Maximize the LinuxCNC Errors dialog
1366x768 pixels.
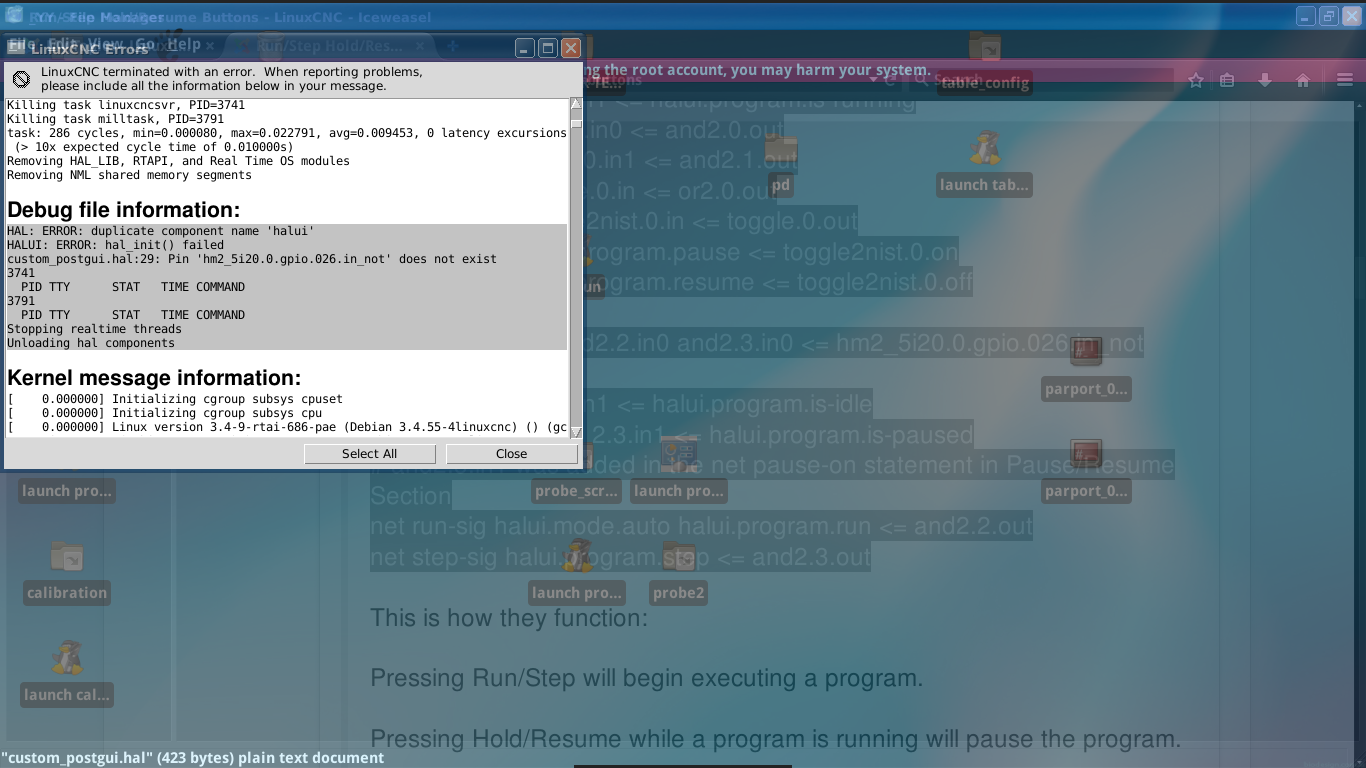click(x=548, y=48)
